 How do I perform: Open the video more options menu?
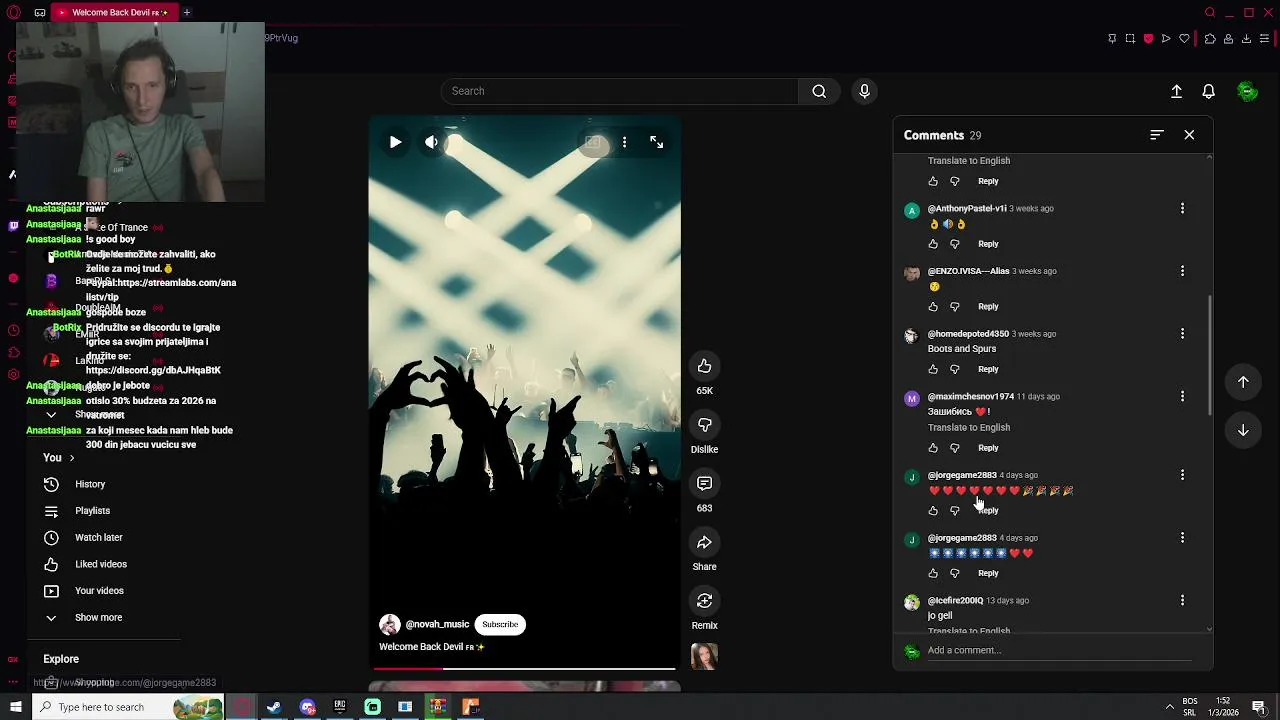(x=624, y=142)
